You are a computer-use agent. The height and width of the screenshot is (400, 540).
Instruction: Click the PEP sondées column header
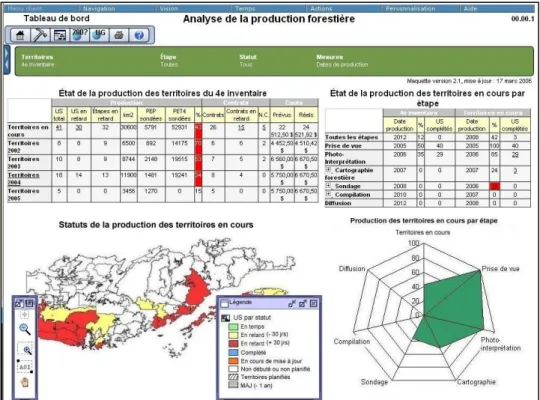pos(150,115)
